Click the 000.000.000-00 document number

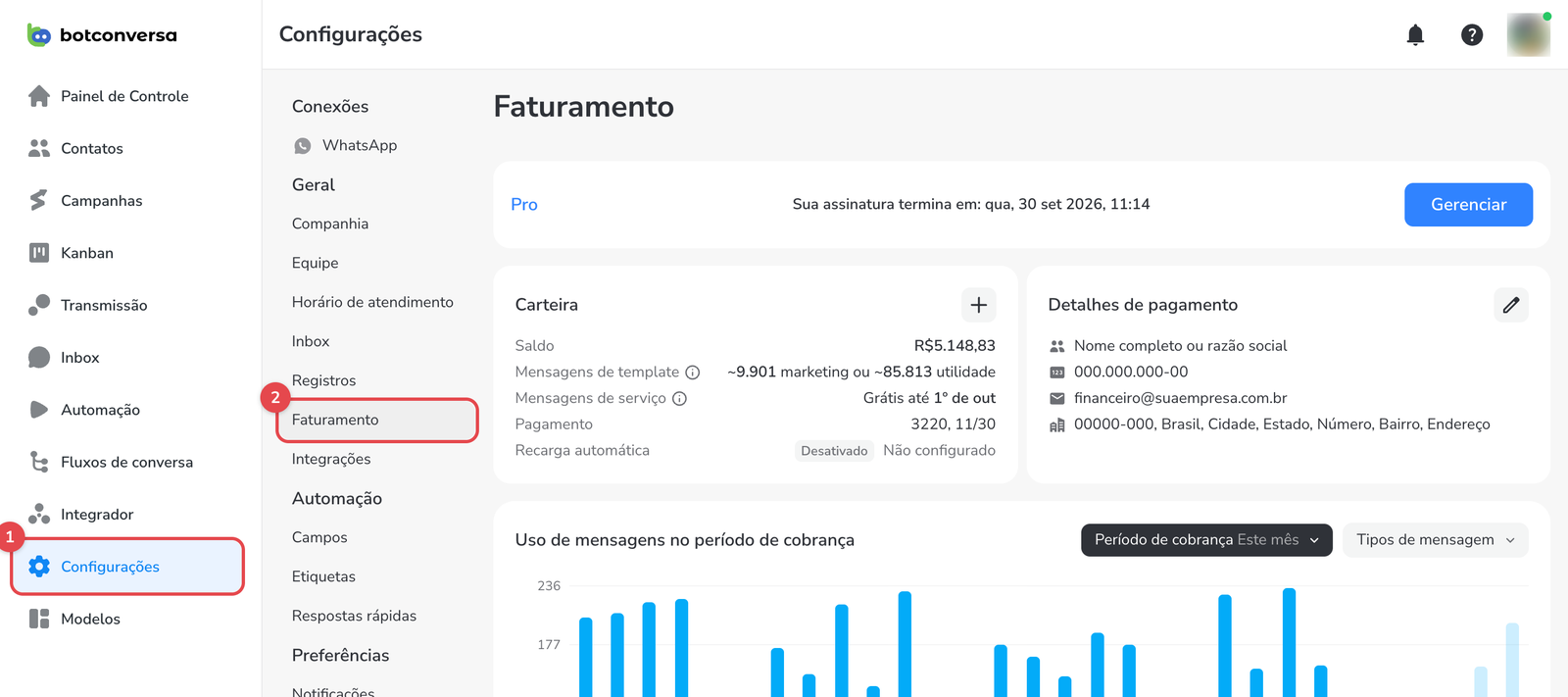1131,372
